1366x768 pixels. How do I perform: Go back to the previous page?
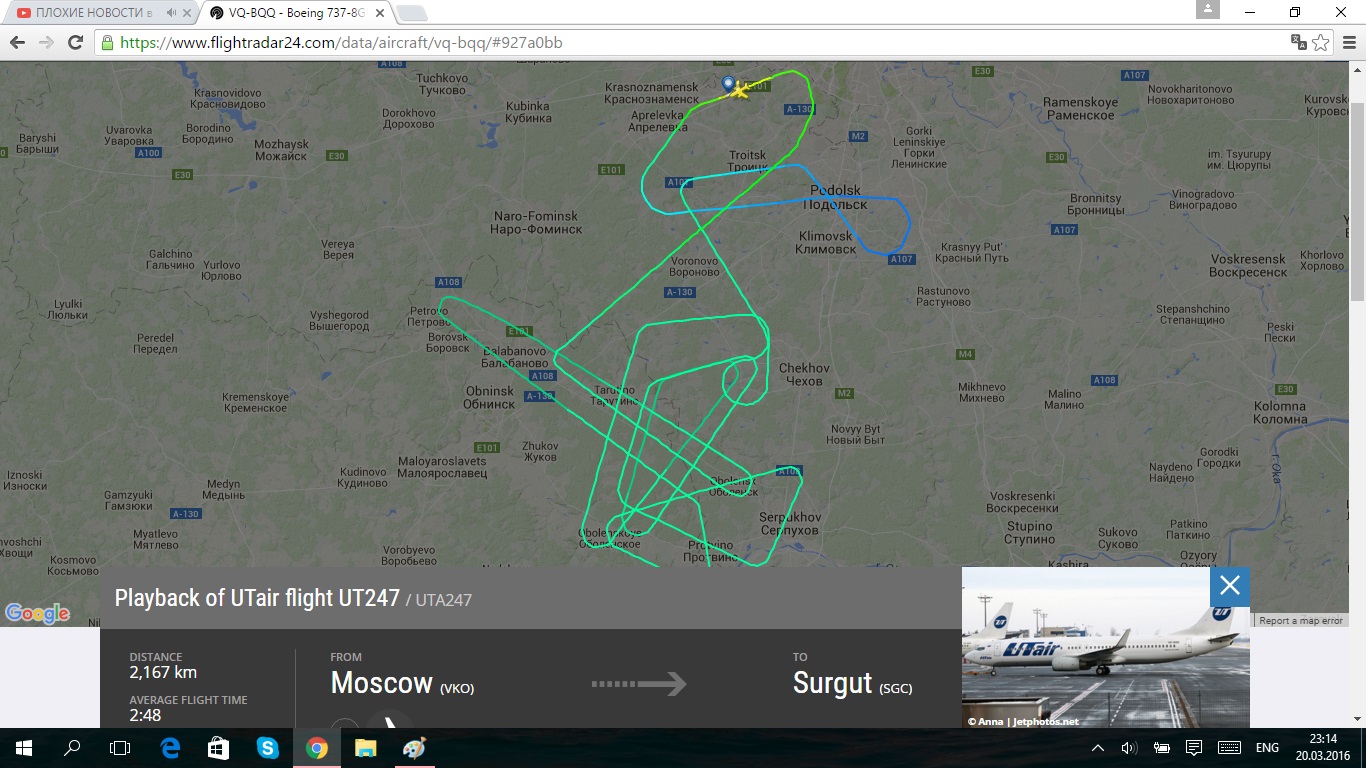(x=17, y=43)
